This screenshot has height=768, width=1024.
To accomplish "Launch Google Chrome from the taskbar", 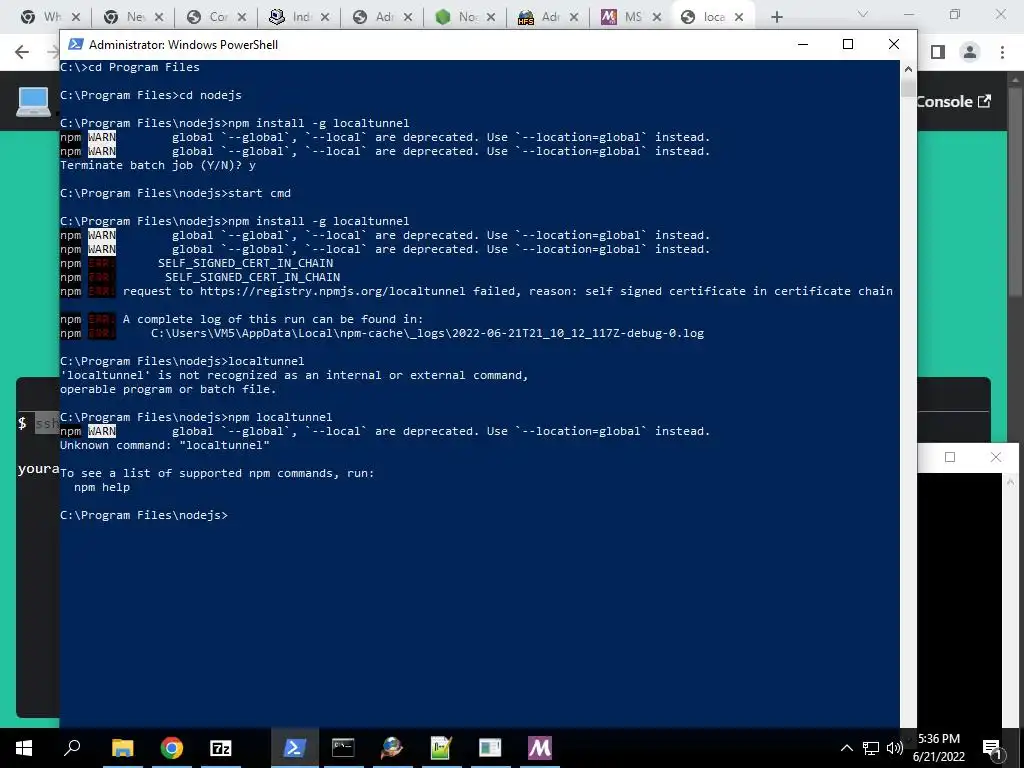I will pos(172,748).
